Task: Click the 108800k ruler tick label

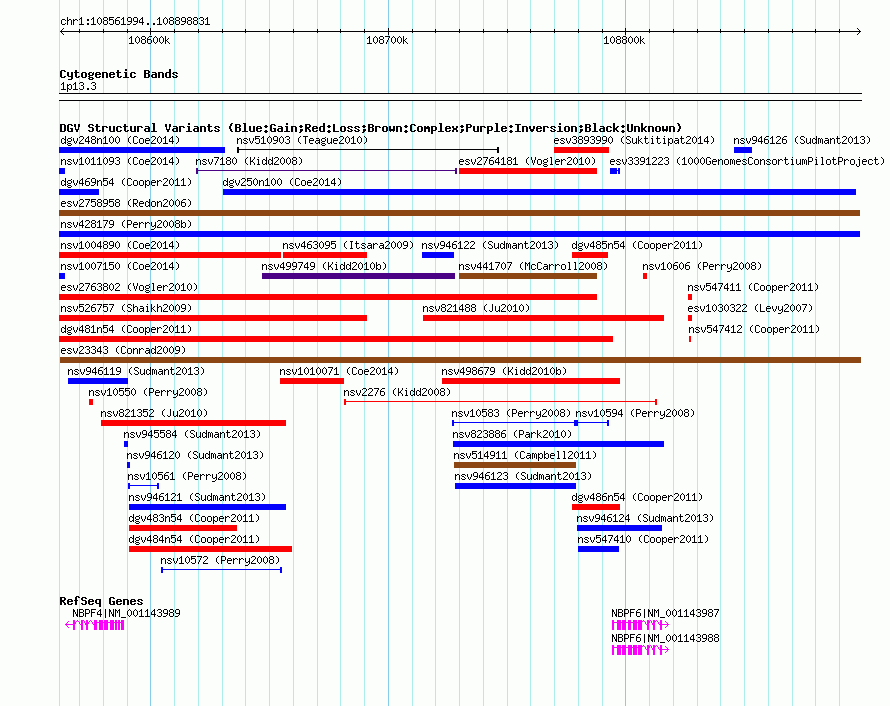Action: click(x=624, y=40)
